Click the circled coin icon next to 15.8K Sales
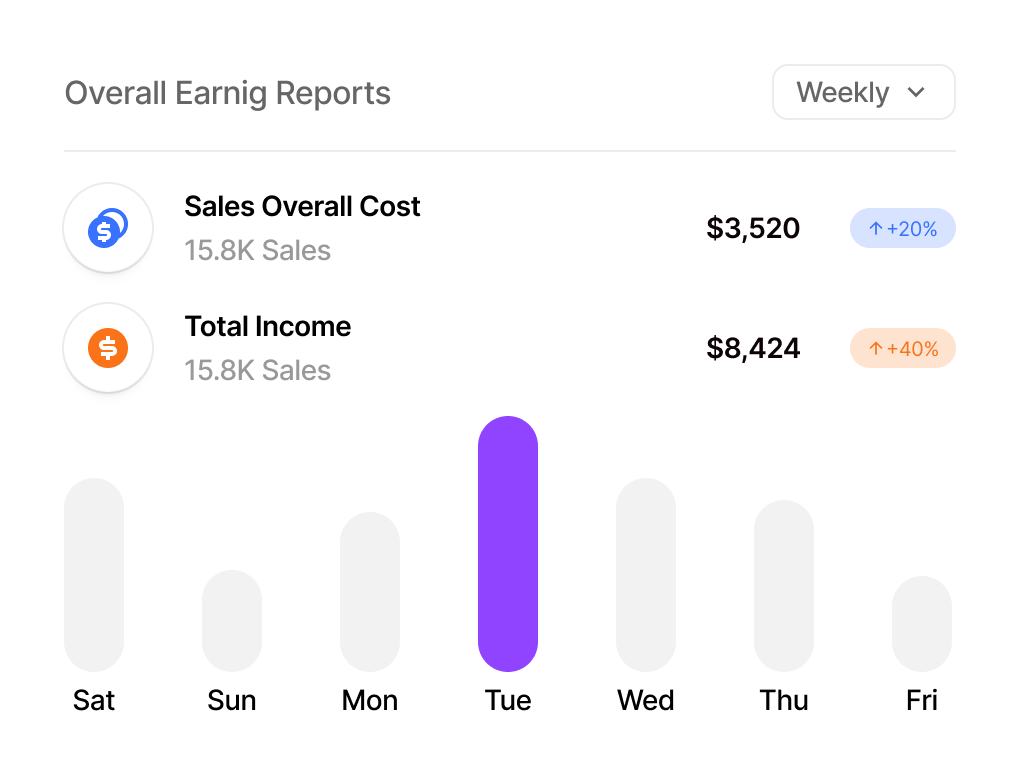Image resolution: width=1020 pixels, height=784 pixels. tap(108, 228)
